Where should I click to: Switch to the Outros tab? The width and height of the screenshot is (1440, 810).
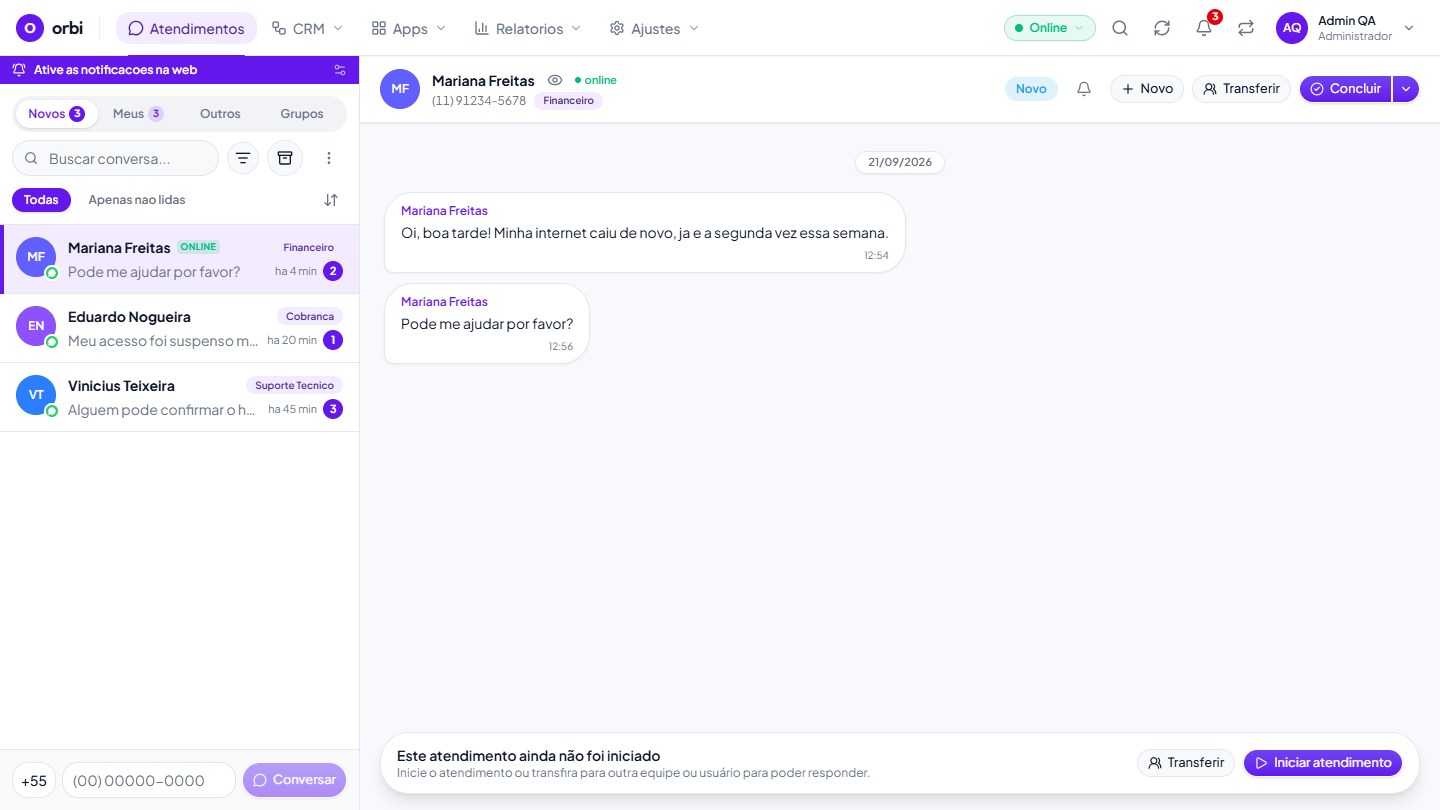220,114
